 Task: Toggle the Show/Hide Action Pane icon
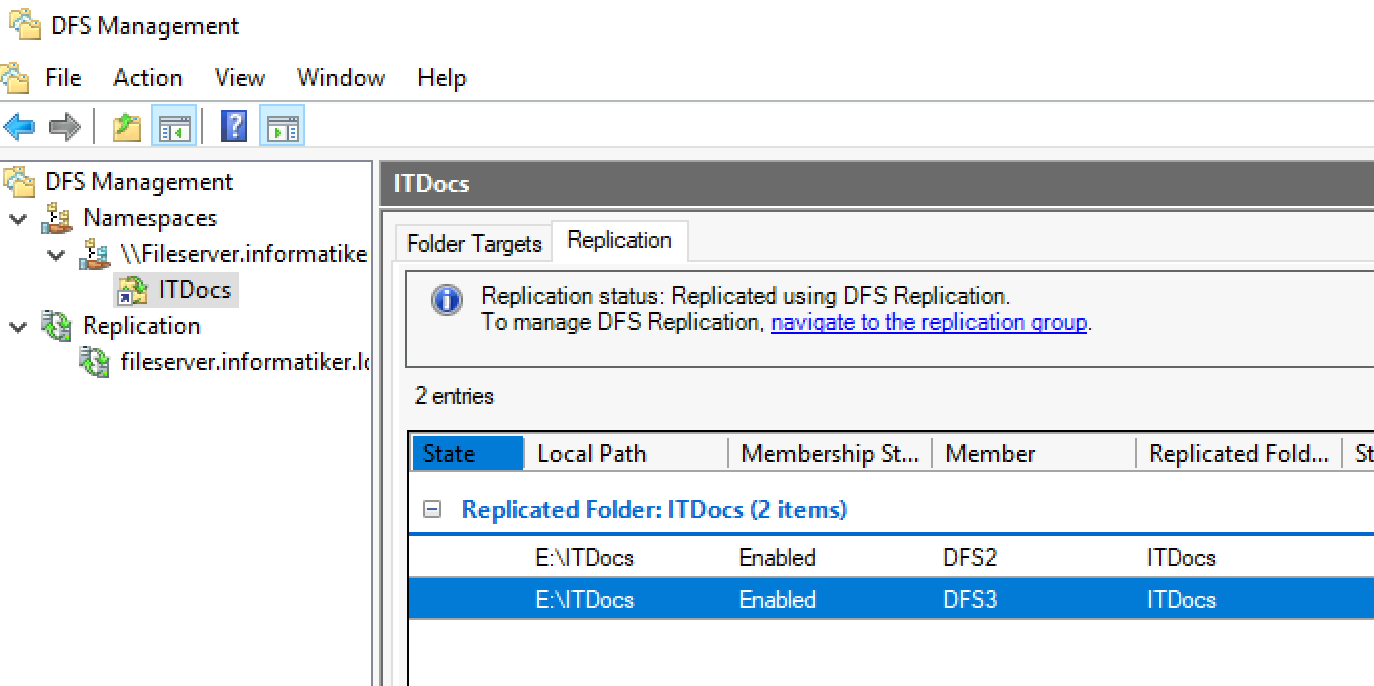tap(282, 127)
